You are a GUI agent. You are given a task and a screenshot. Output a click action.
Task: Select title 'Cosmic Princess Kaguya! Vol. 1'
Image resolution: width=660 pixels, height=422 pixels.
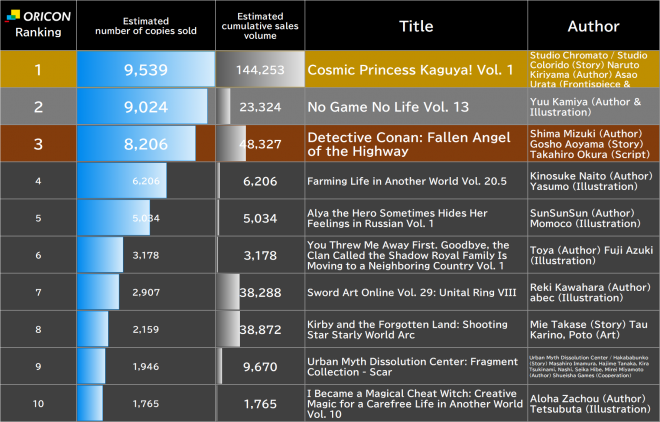point(410,70)
